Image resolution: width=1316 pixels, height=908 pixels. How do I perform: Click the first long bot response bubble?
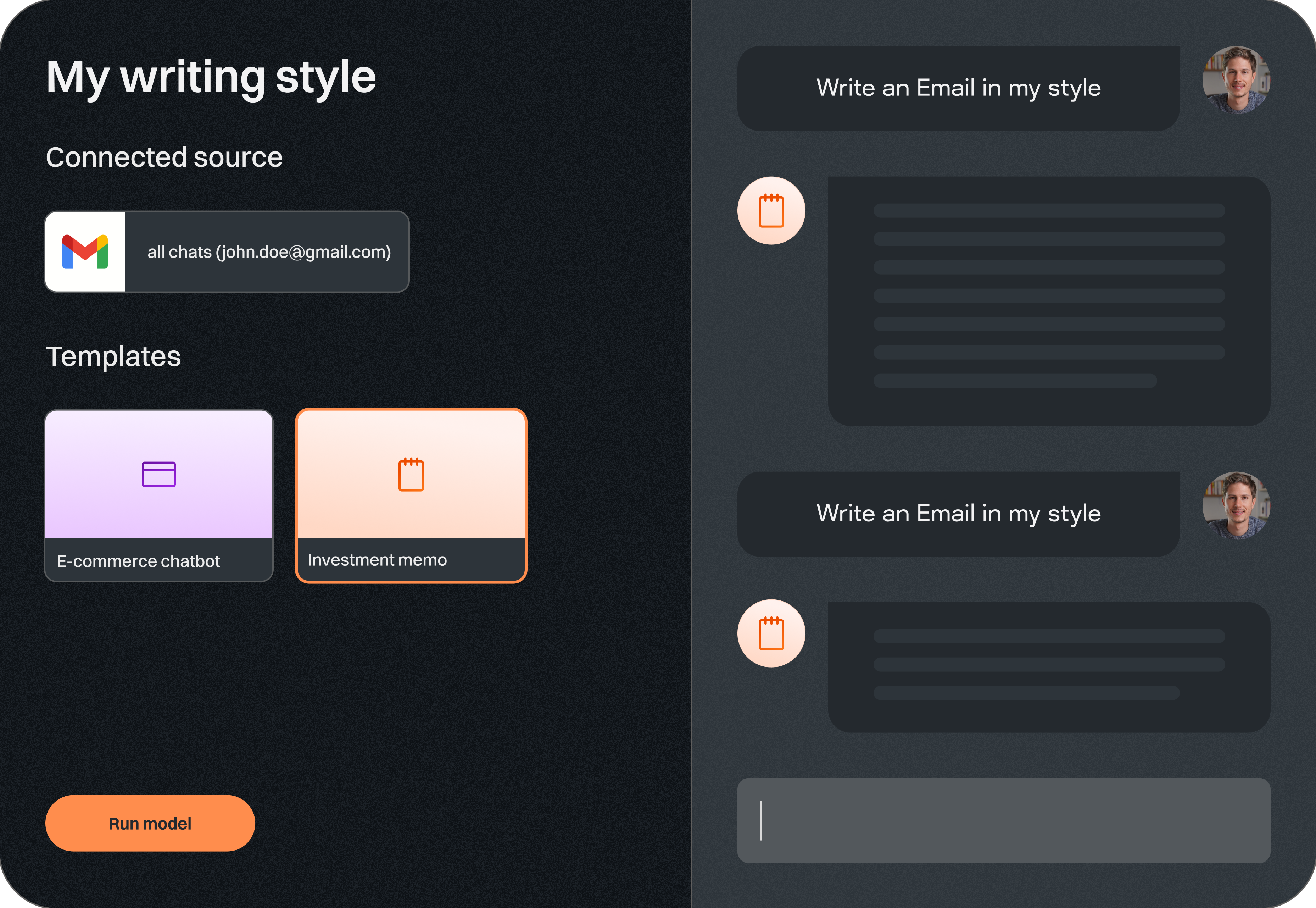pyautogui.click(x=1049, y=300)
